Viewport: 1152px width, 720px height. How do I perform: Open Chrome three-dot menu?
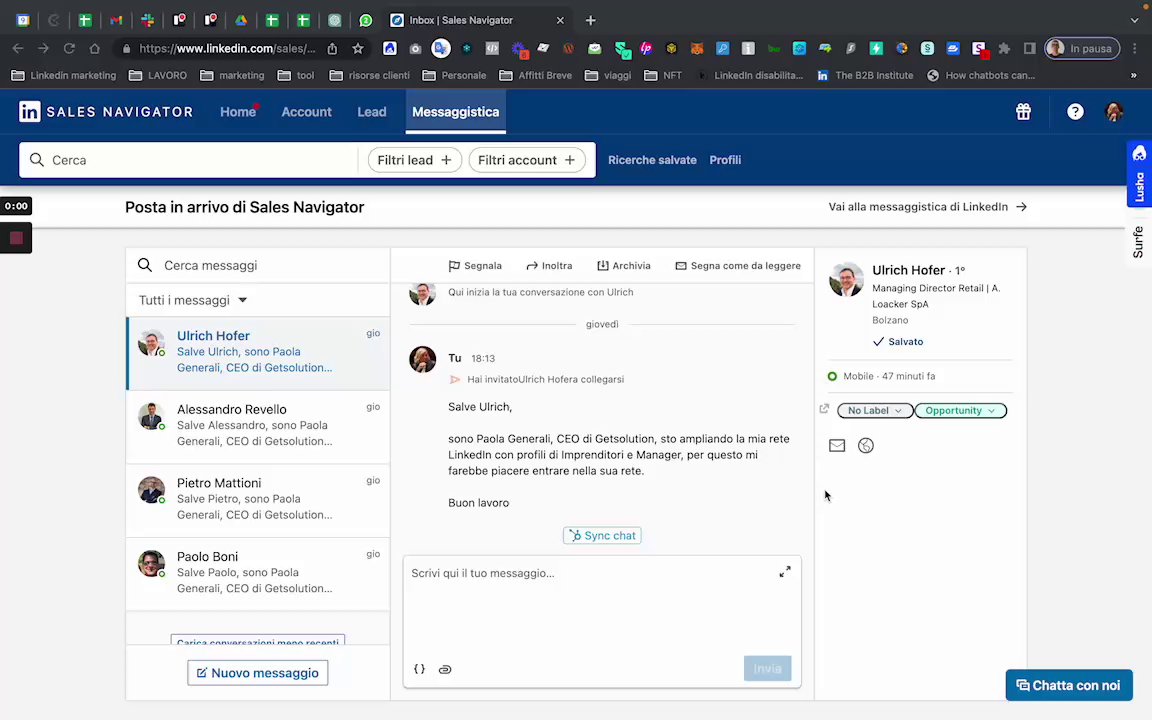click(x=1135, y=48)
